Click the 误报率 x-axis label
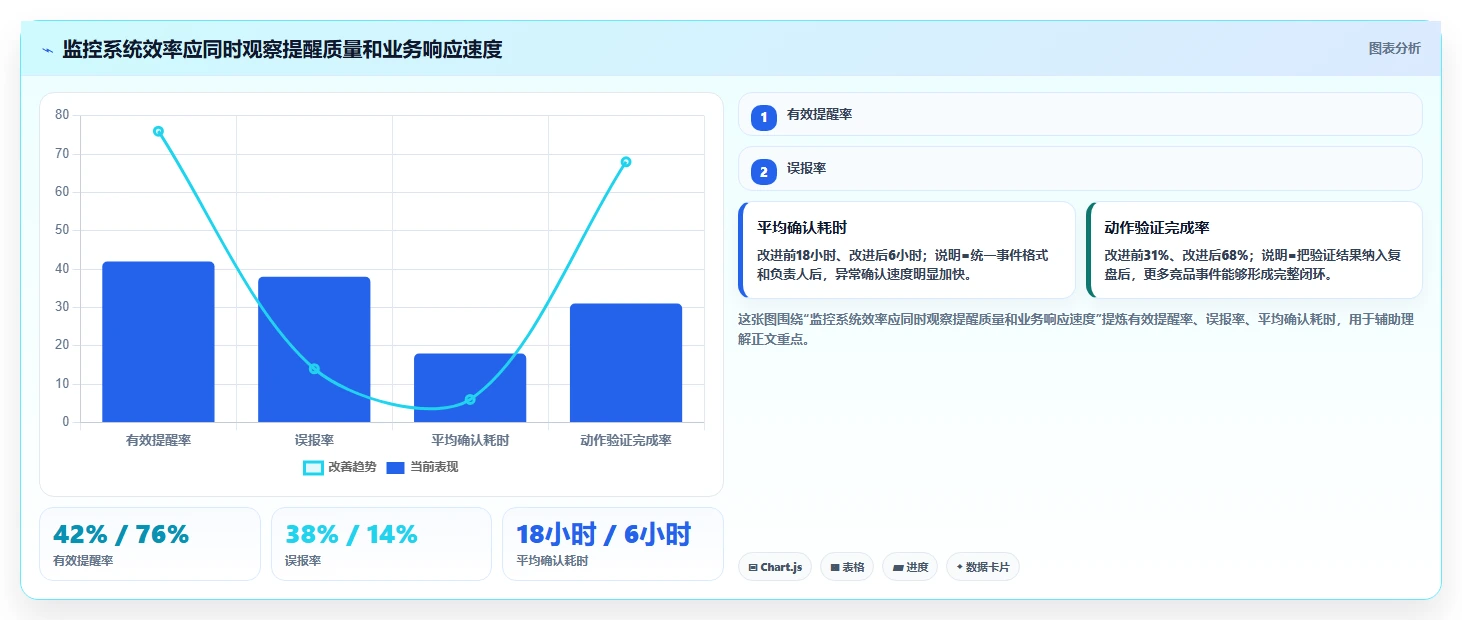The width and height of the screenshot is (1462, 620). (x=314, y=440)
